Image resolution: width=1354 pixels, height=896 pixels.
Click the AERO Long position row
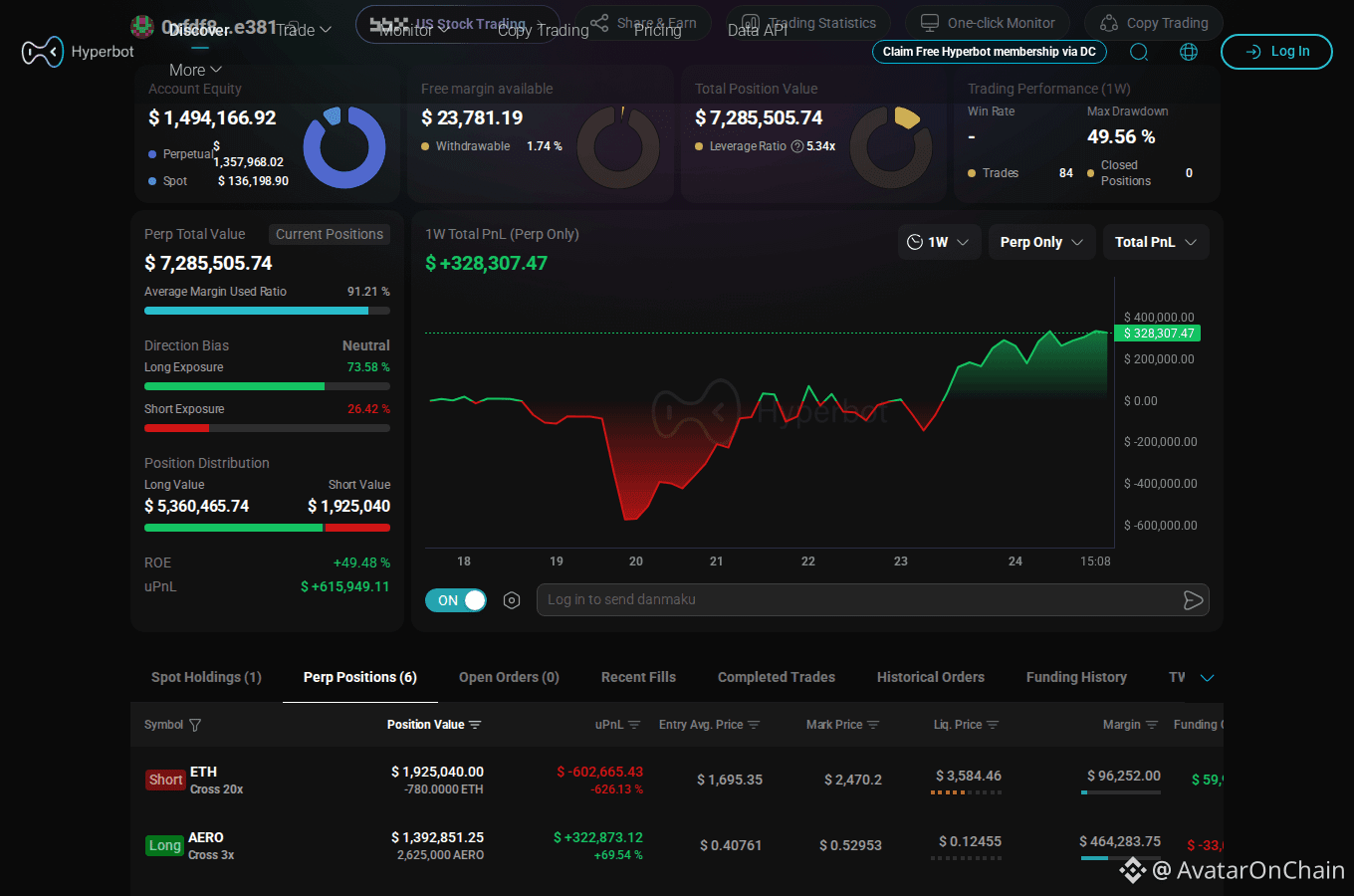pos(677,845)
